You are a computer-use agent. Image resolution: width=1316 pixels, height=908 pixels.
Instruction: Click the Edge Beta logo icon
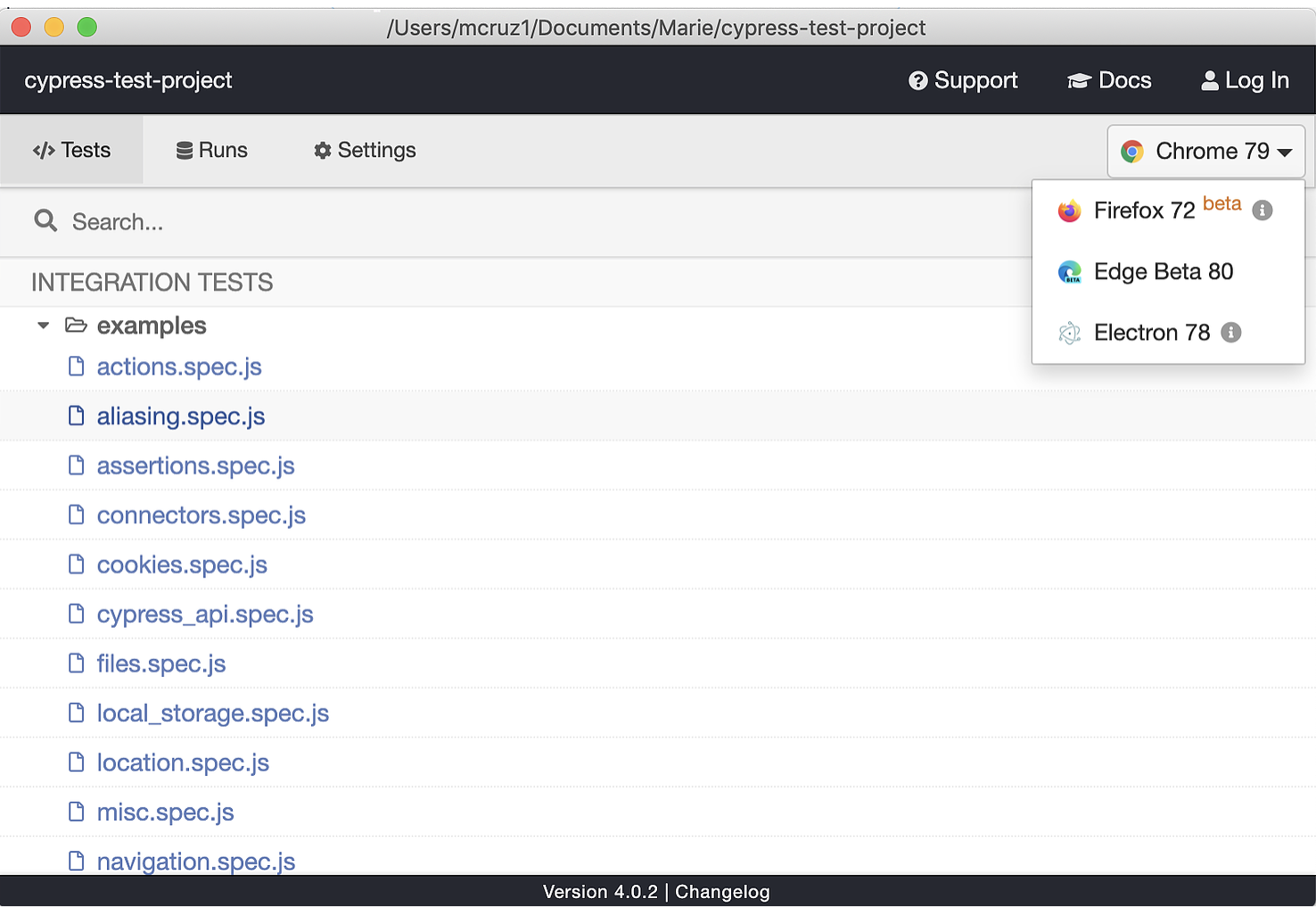(x=1069, y=272)
